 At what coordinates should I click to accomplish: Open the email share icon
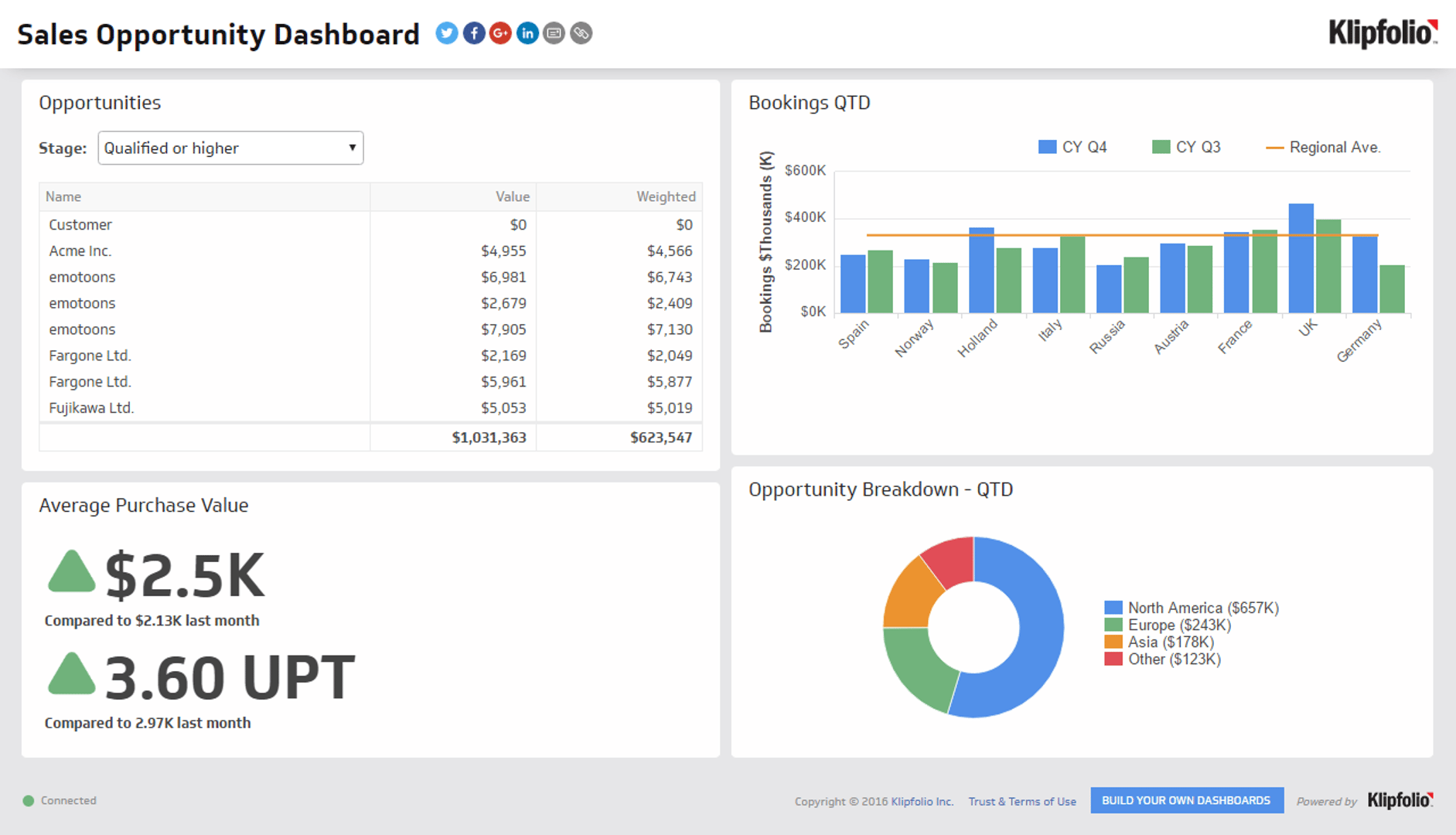coord(554,33)
